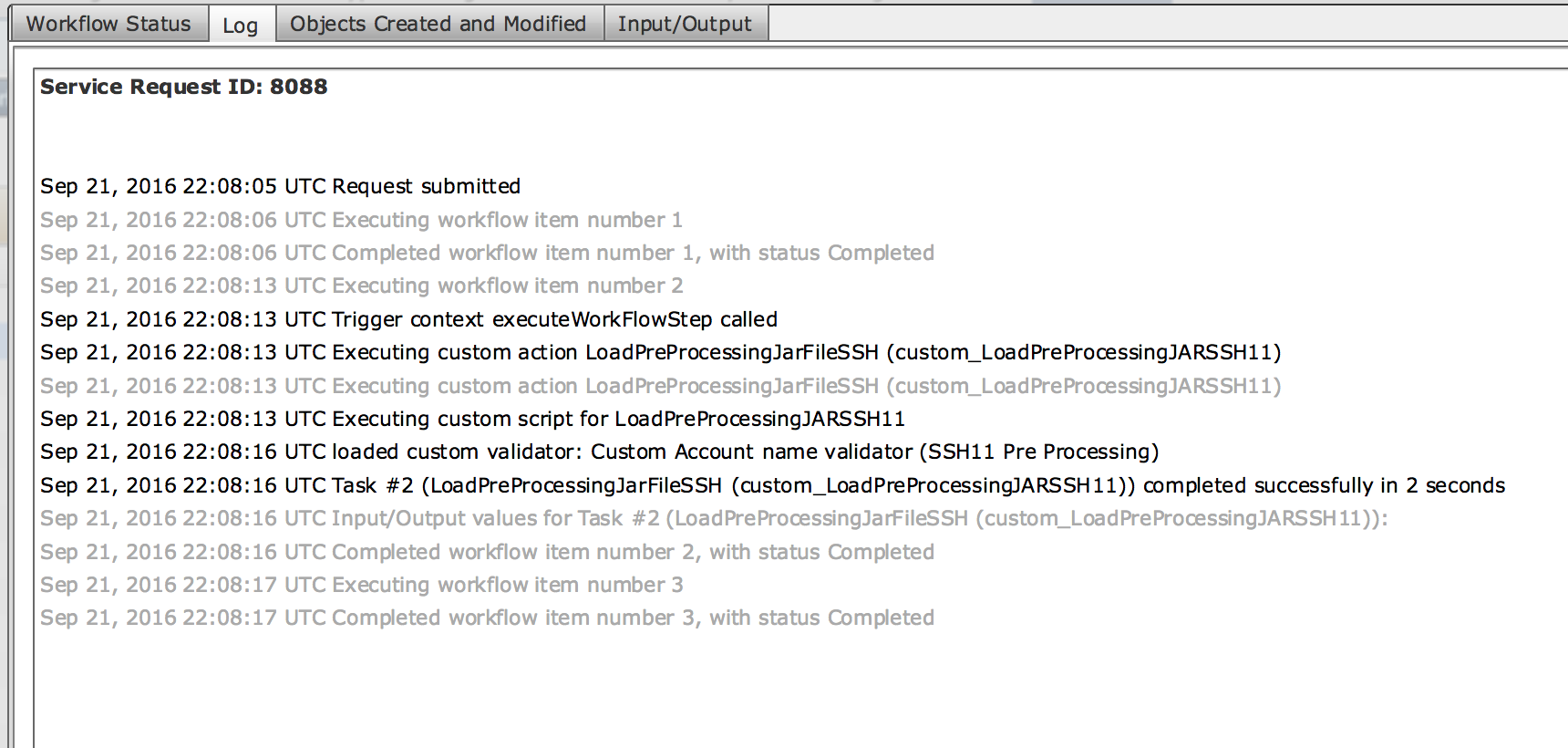Select the 22:08:05 Request submitted log line
Viewport: 1568px width, 748px height.
[x=280, y=186]
